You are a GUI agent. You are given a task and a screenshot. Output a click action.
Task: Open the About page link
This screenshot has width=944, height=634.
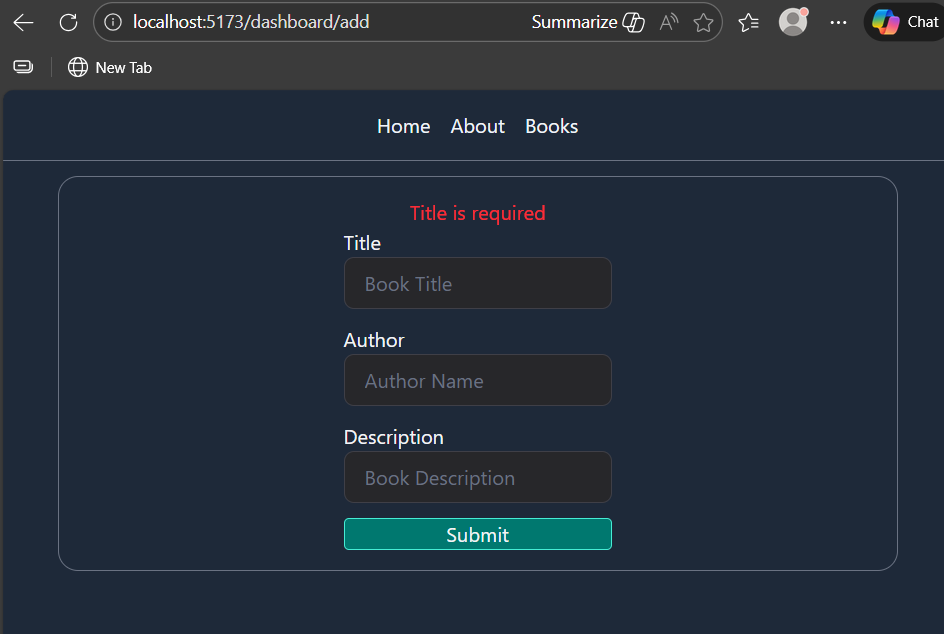477,126
